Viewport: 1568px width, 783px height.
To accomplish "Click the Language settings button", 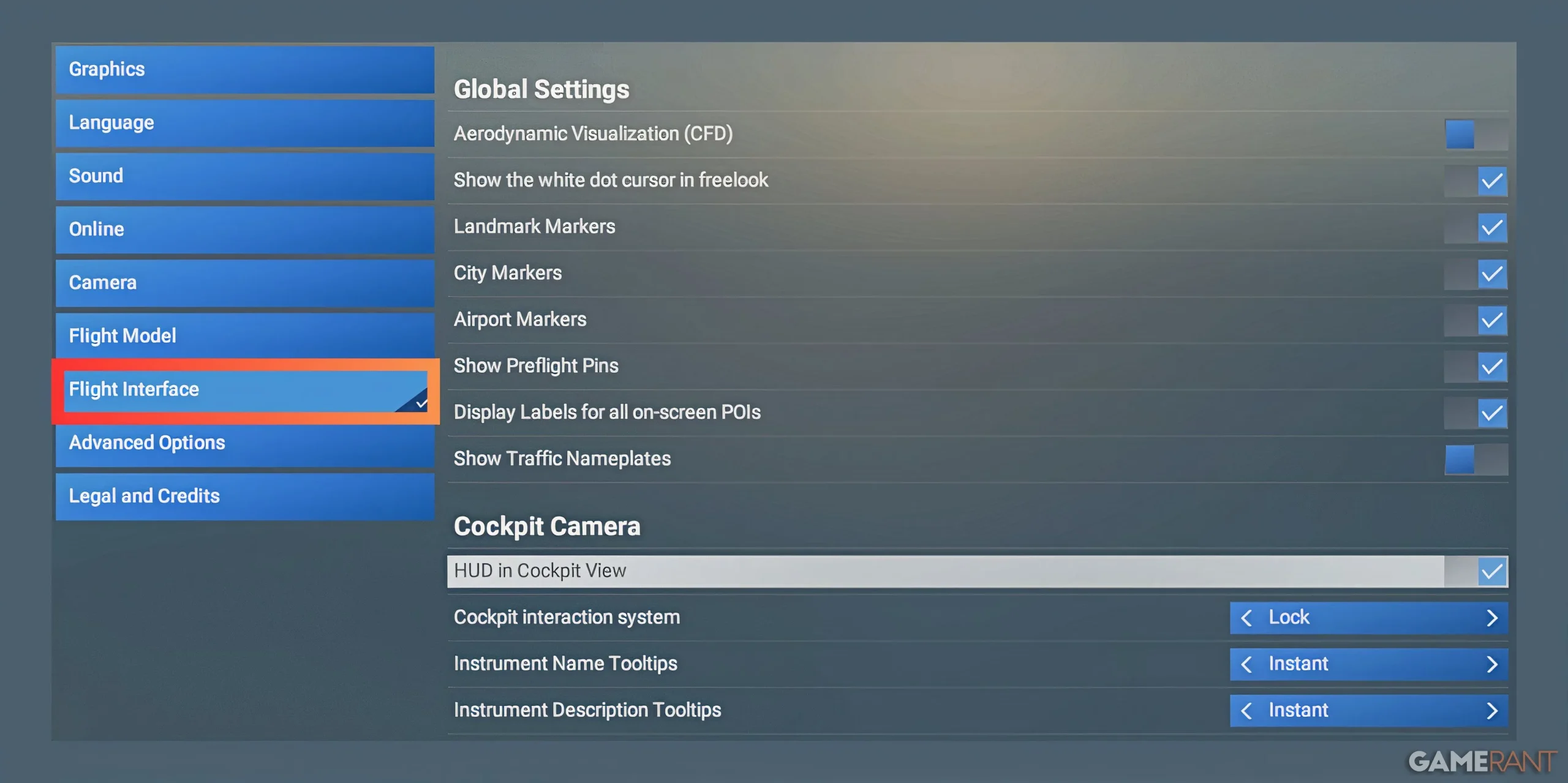I will click(x=247, y=122).
